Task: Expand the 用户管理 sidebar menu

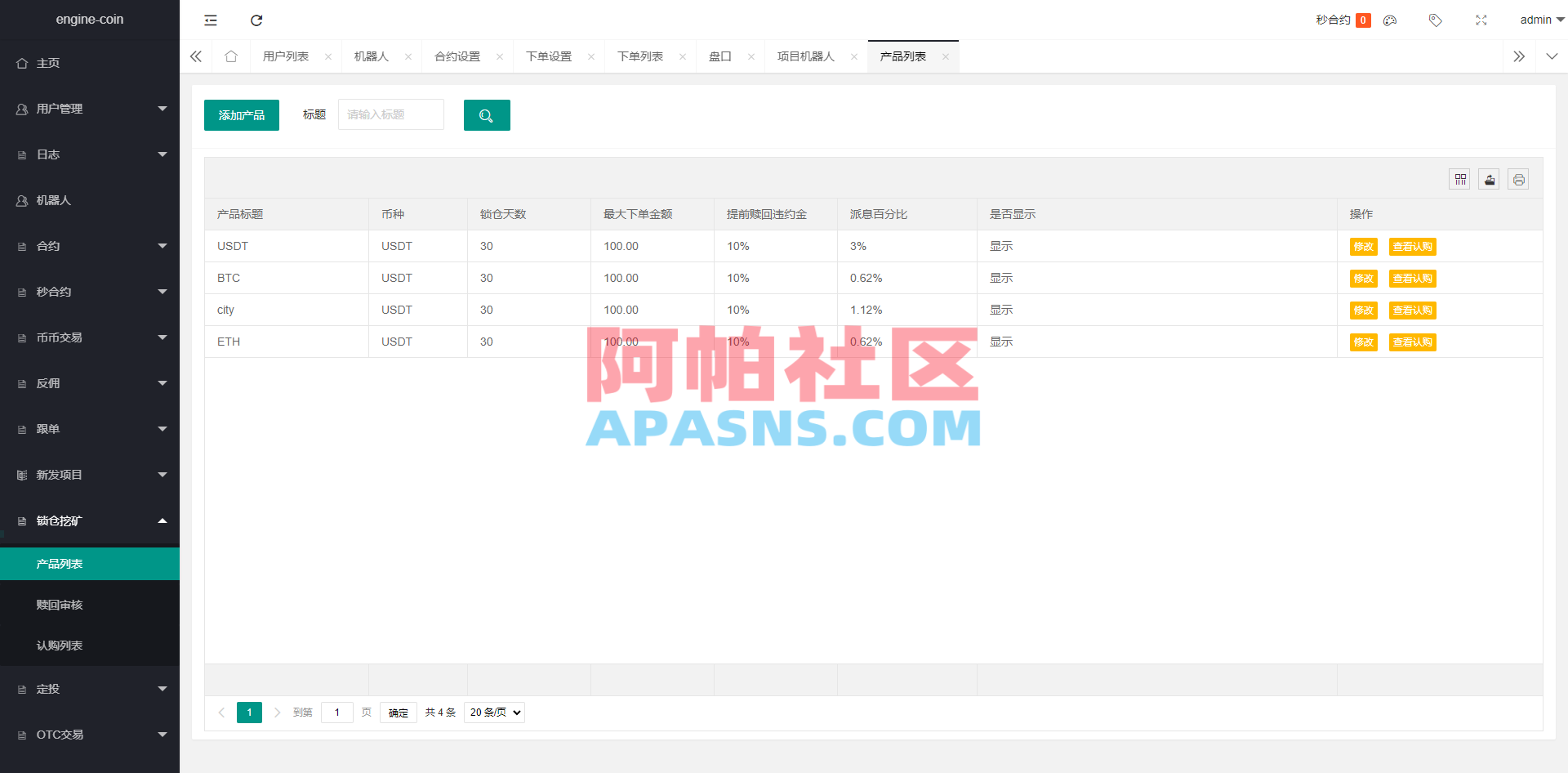Action: point(90,109)
